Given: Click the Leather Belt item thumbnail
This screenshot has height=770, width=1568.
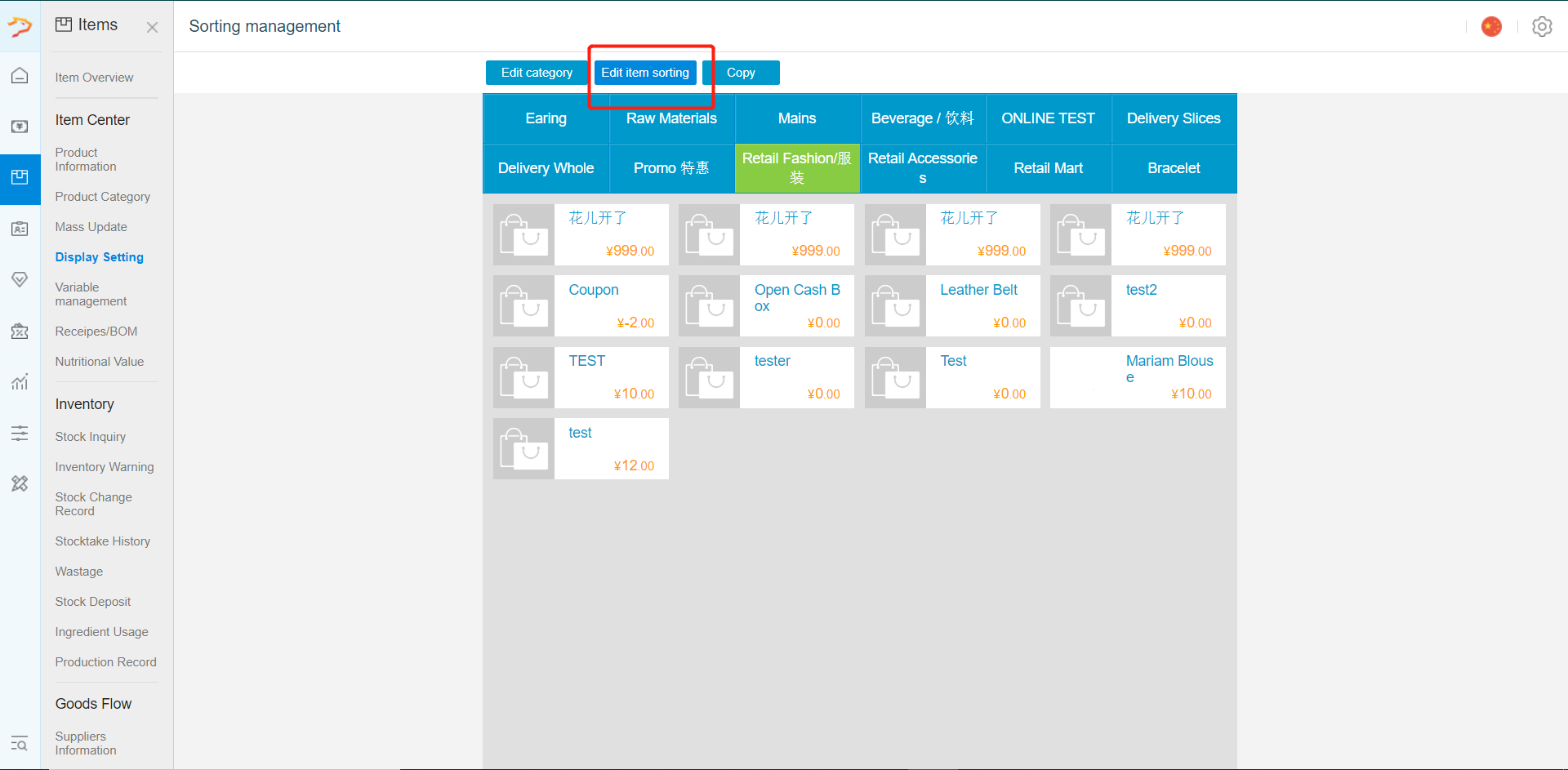Looking at the screenshot, I should pos(895,306).
